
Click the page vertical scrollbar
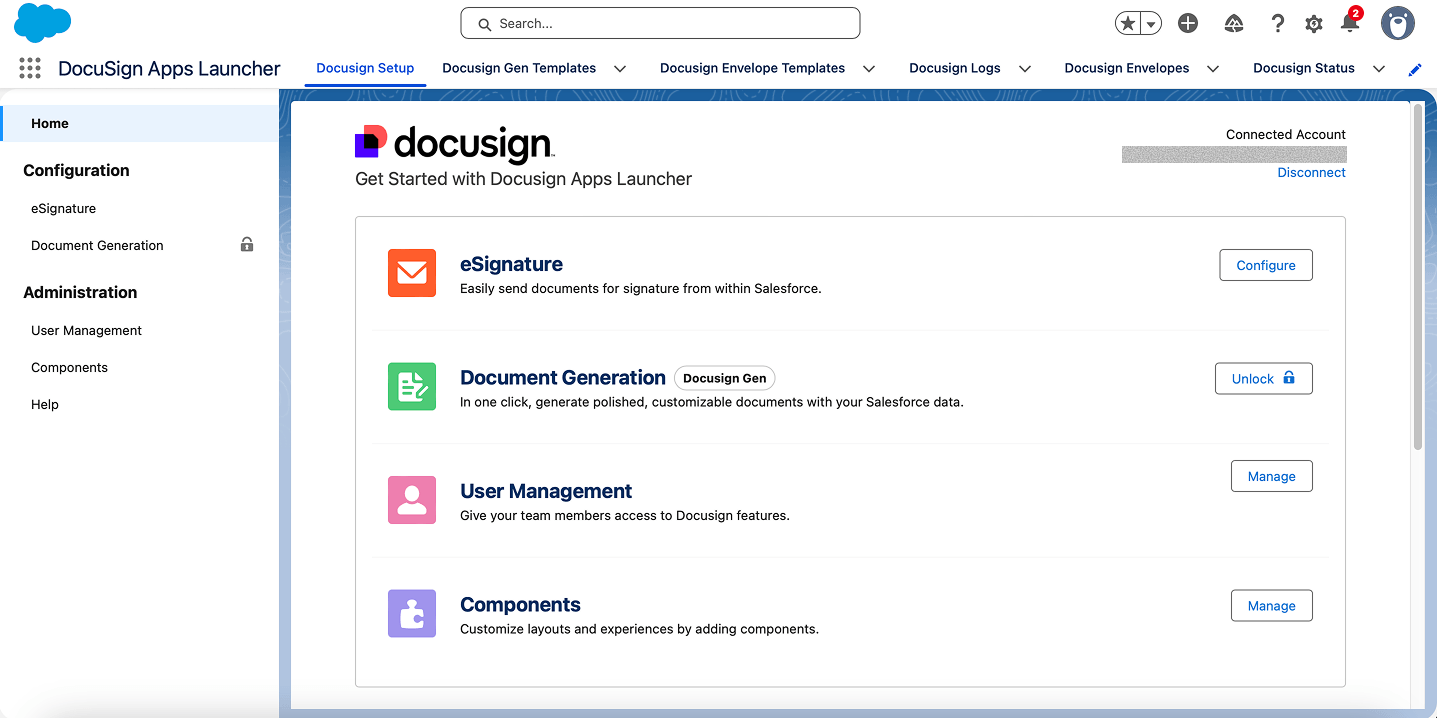(x=1417, y=275)
